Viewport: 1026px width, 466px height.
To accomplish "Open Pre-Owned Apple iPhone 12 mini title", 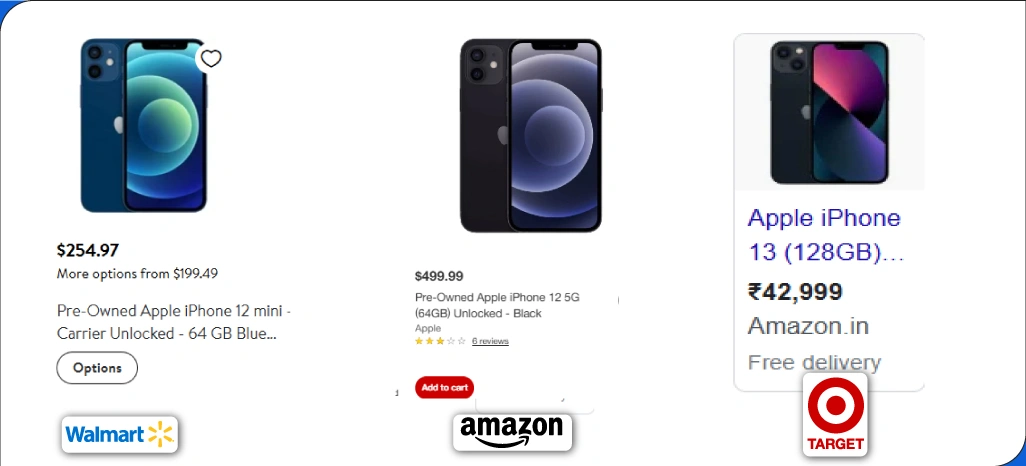I will (174, 322).
